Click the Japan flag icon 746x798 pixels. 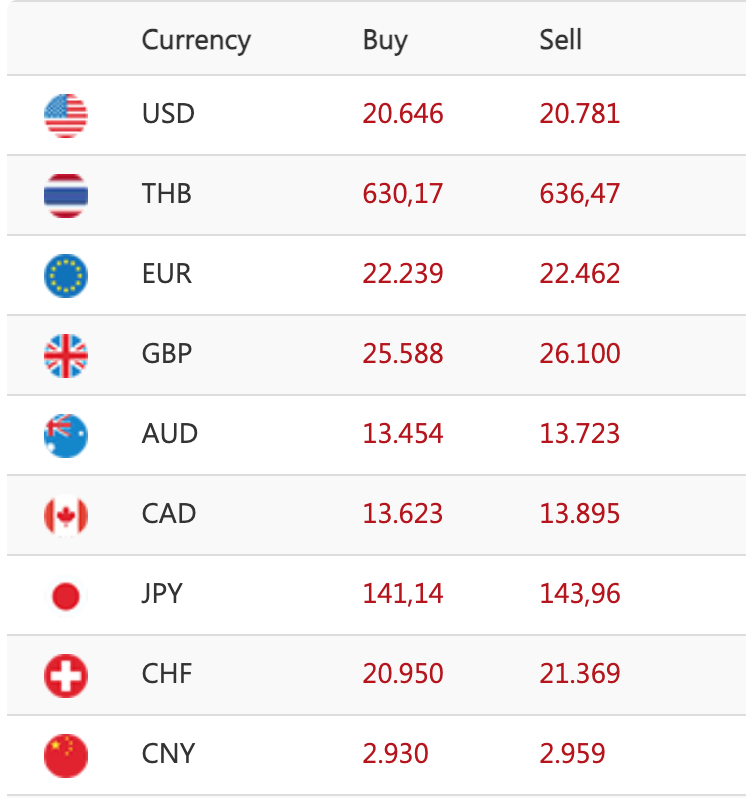tap(66, 596)
